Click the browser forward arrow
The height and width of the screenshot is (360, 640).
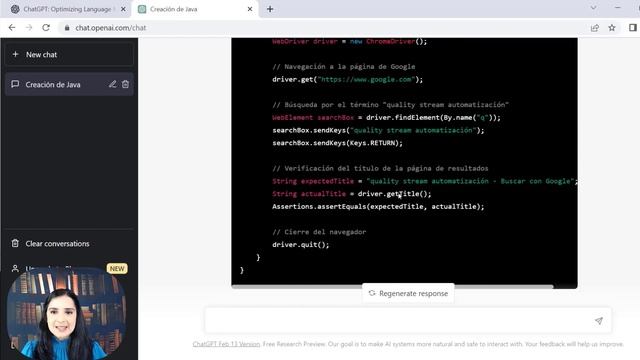29,28
